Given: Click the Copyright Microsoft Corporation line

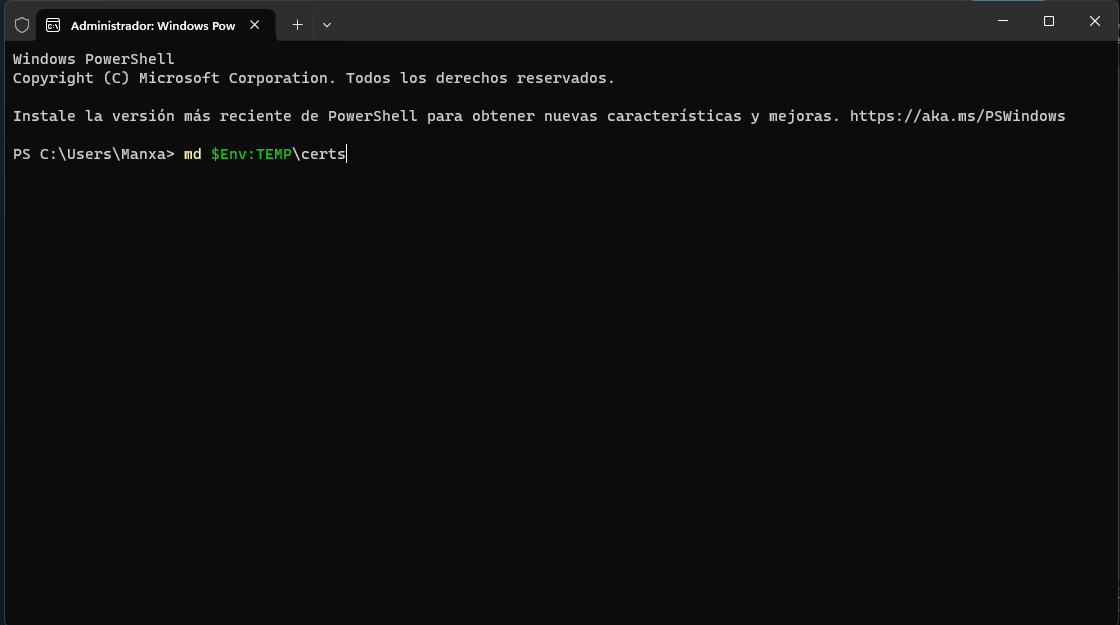Looking at the screenshot, I should [x=314, y=78].
